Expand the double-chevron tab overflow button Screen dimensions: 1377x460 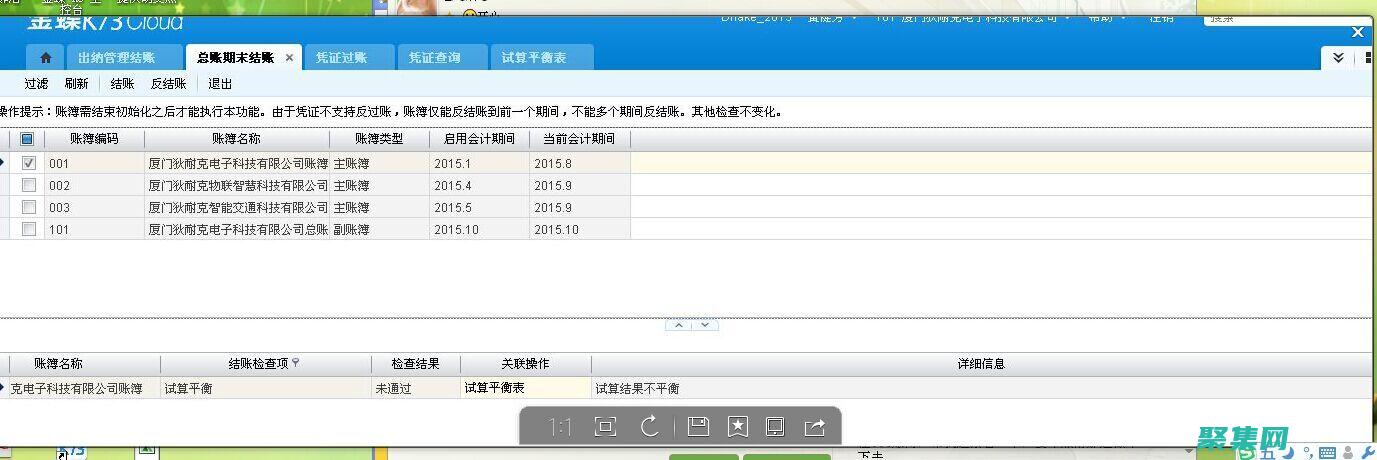[x=1338, y=59]
